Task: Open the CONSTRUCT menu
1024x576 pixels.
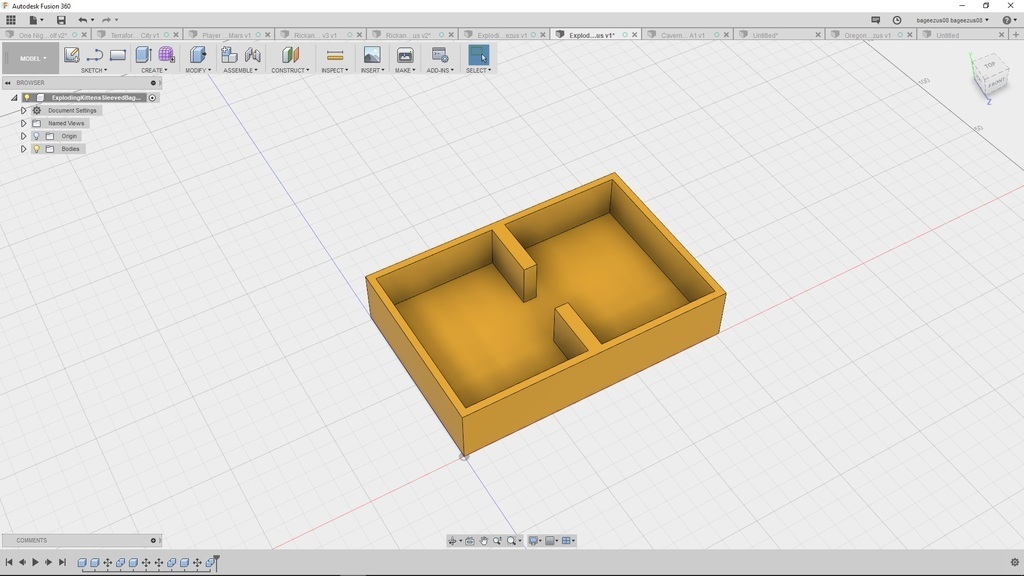Action: [290, 70]
